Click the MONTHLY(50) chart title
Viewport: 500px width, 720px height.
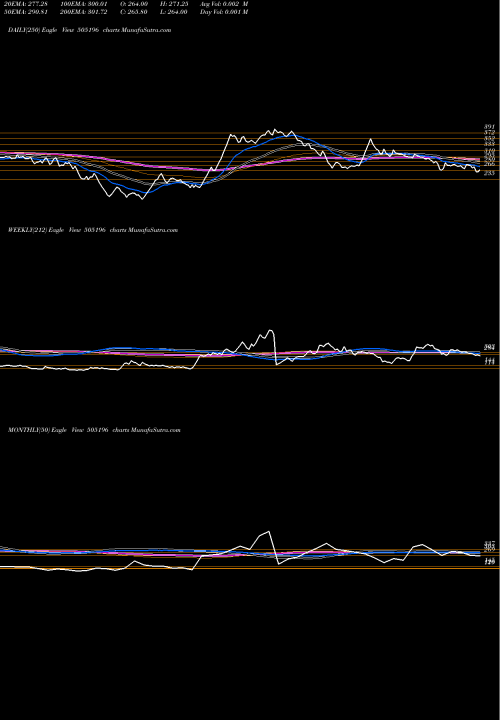click(94, 430)
